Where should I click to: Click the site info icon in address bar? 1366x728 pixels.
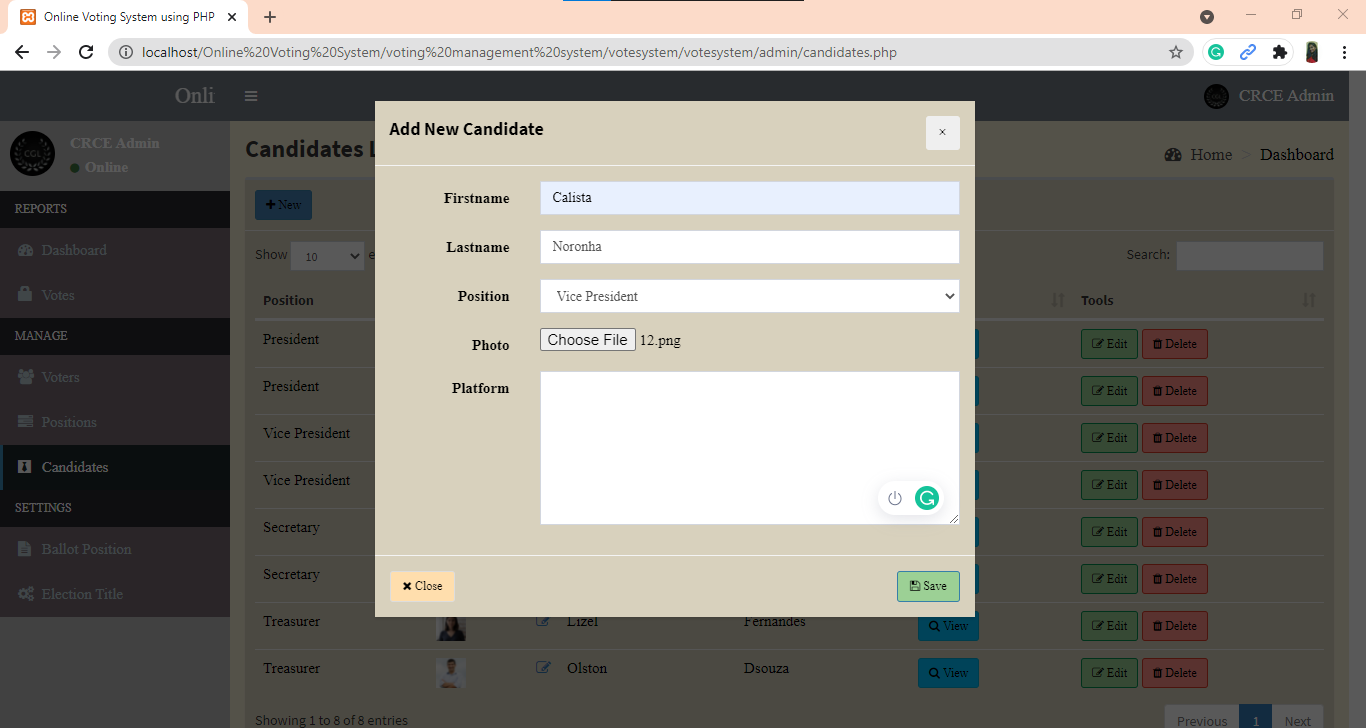pos(126,52)
